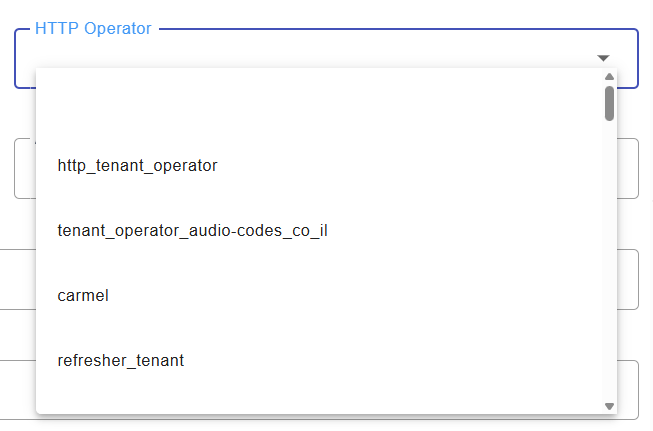653x431 pixels.
Task: Focus the first field below HTTP Operator
Action: 627,168
